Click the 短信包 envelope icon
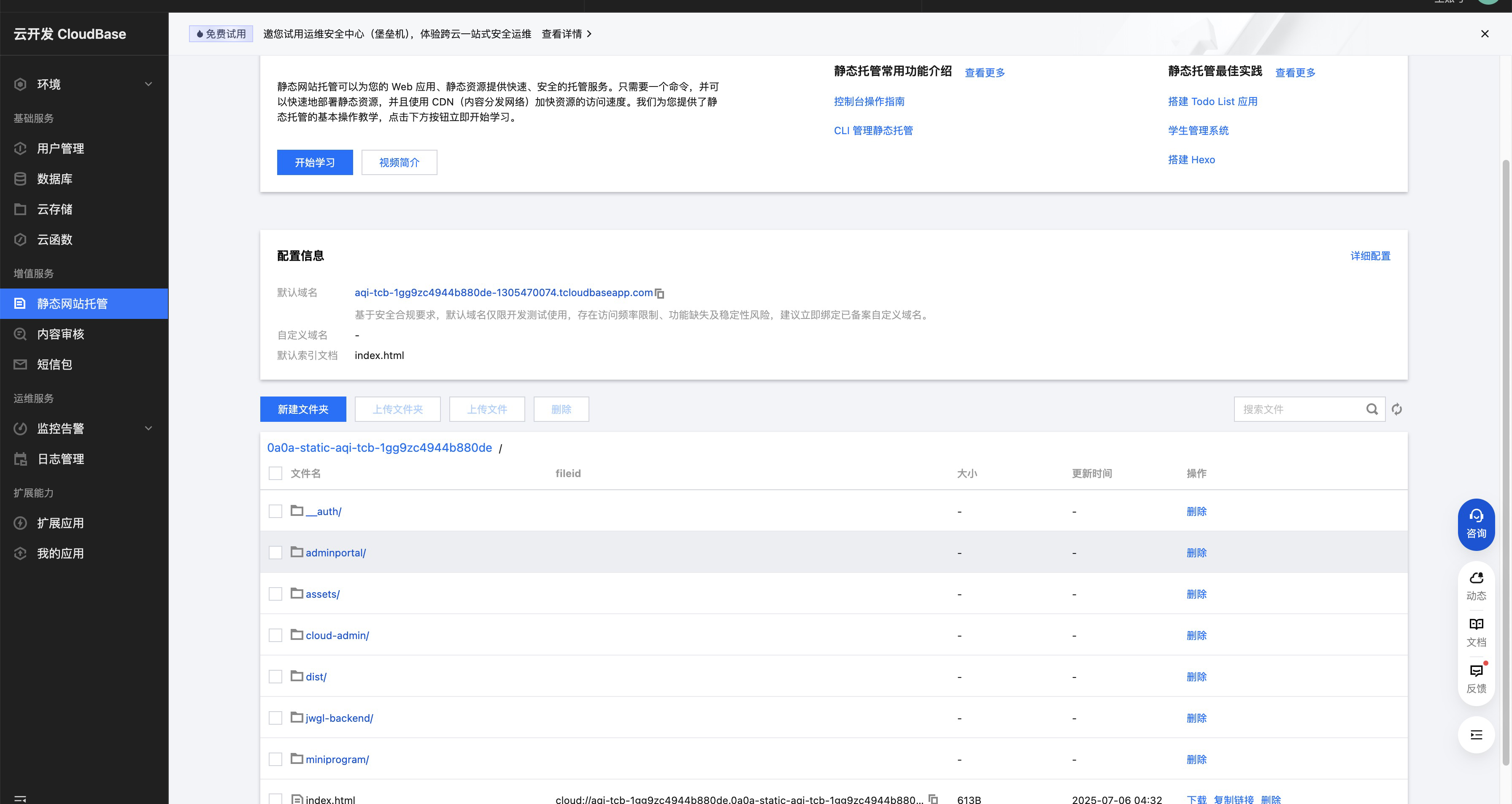The width and height of the screenshot is (1512, 804). click(x=21, y=364)
